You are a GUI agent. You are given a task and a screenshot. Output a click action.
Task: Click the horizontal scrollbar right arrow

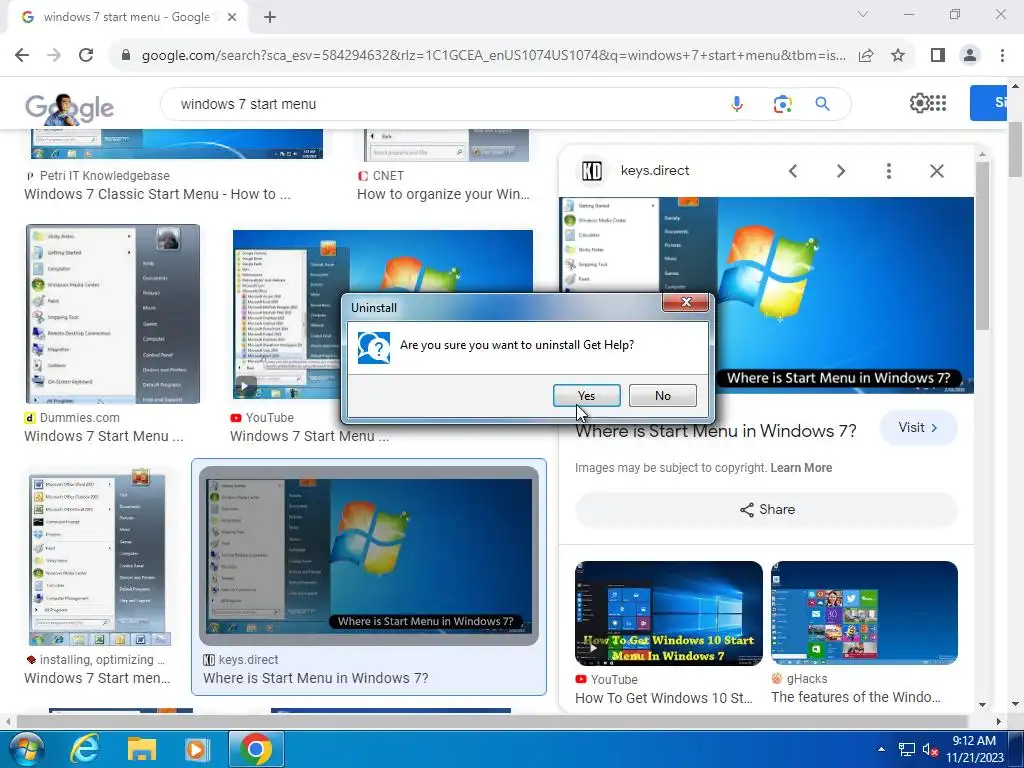point(999,722)
